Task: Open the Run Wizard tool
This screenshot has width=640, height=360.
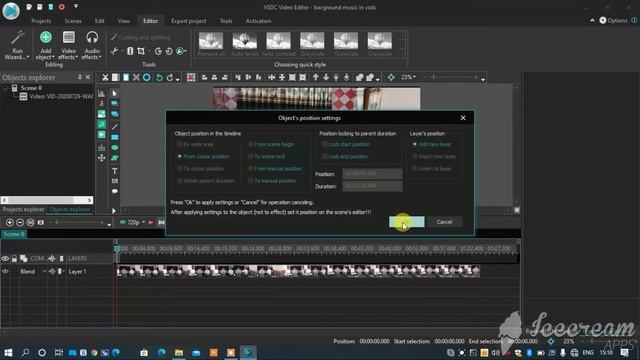Action: [x=17, y=44]
